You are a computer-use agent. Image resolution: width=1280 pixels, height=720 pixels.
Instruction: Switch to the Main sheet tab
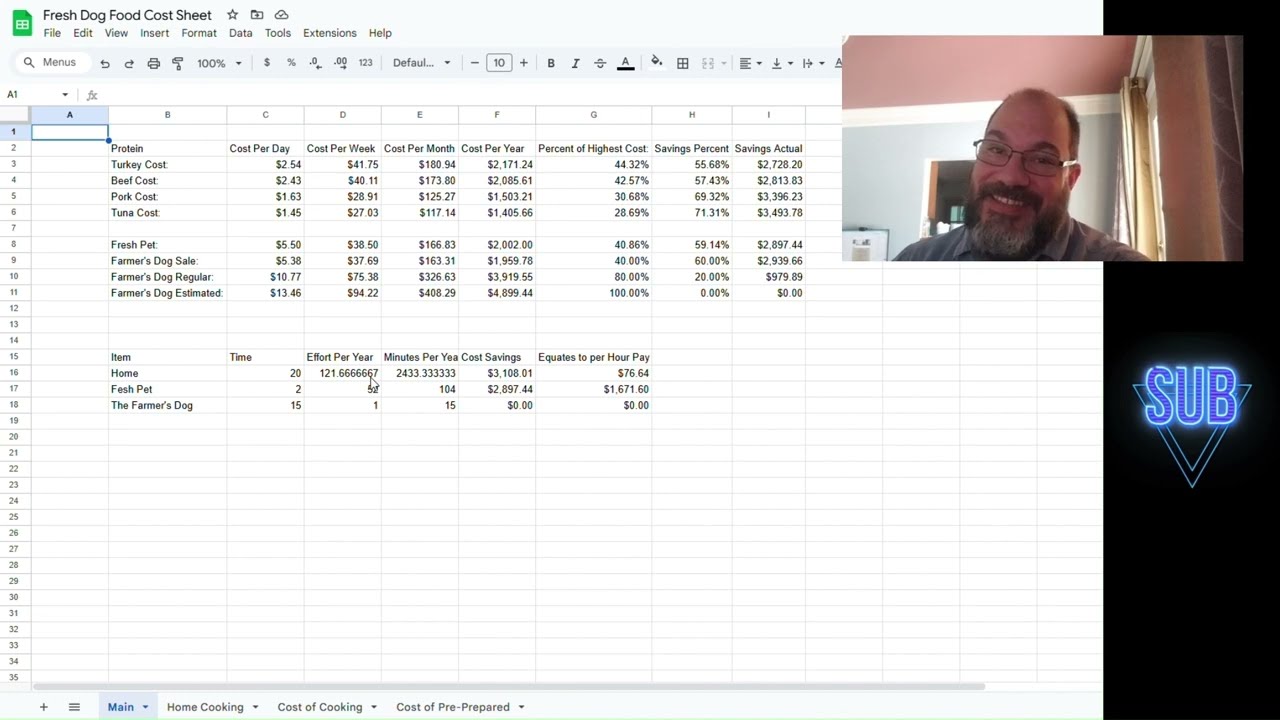click(x=121, y=707)
